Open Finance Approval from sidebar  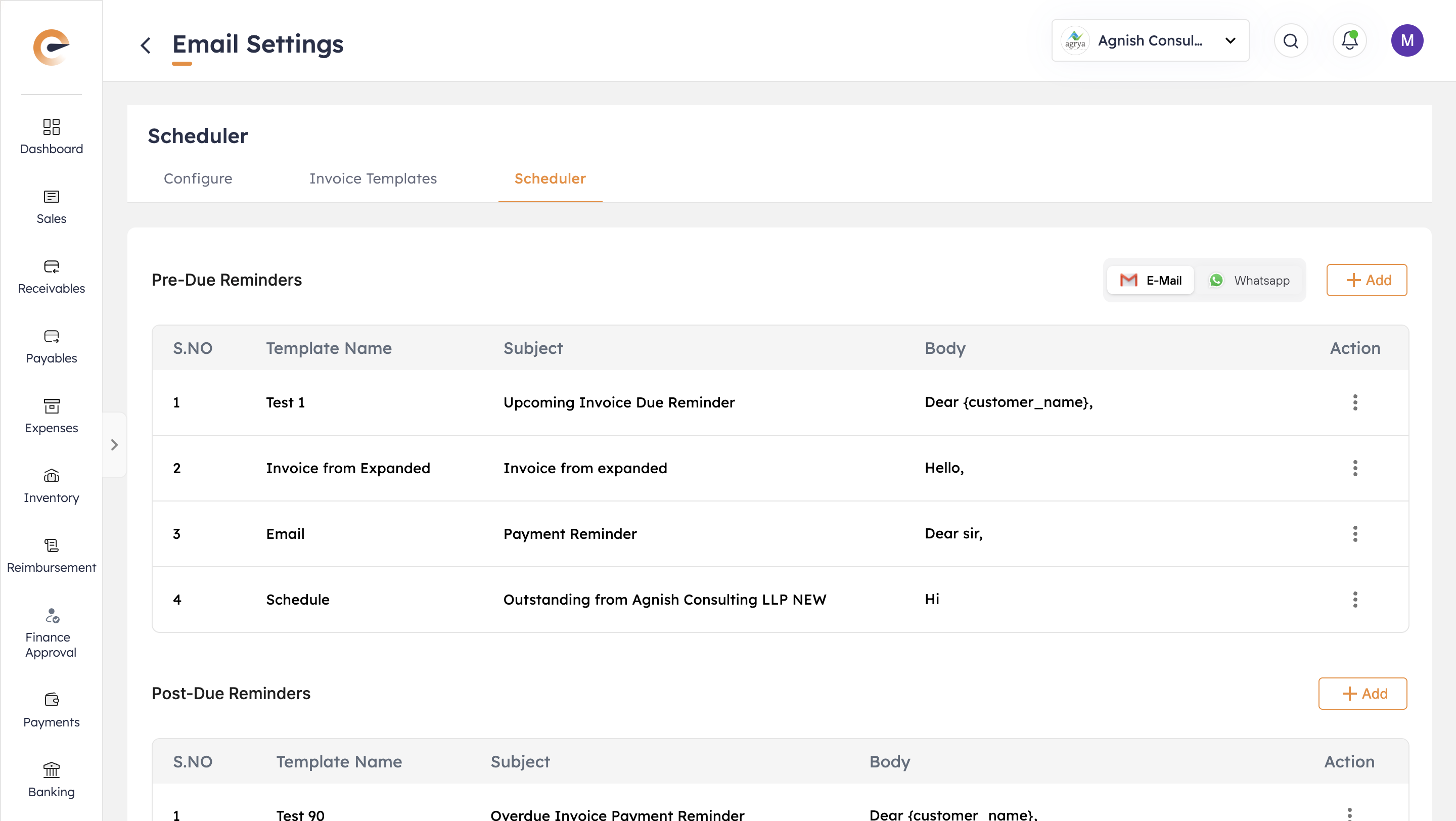(x=52, y=616)
